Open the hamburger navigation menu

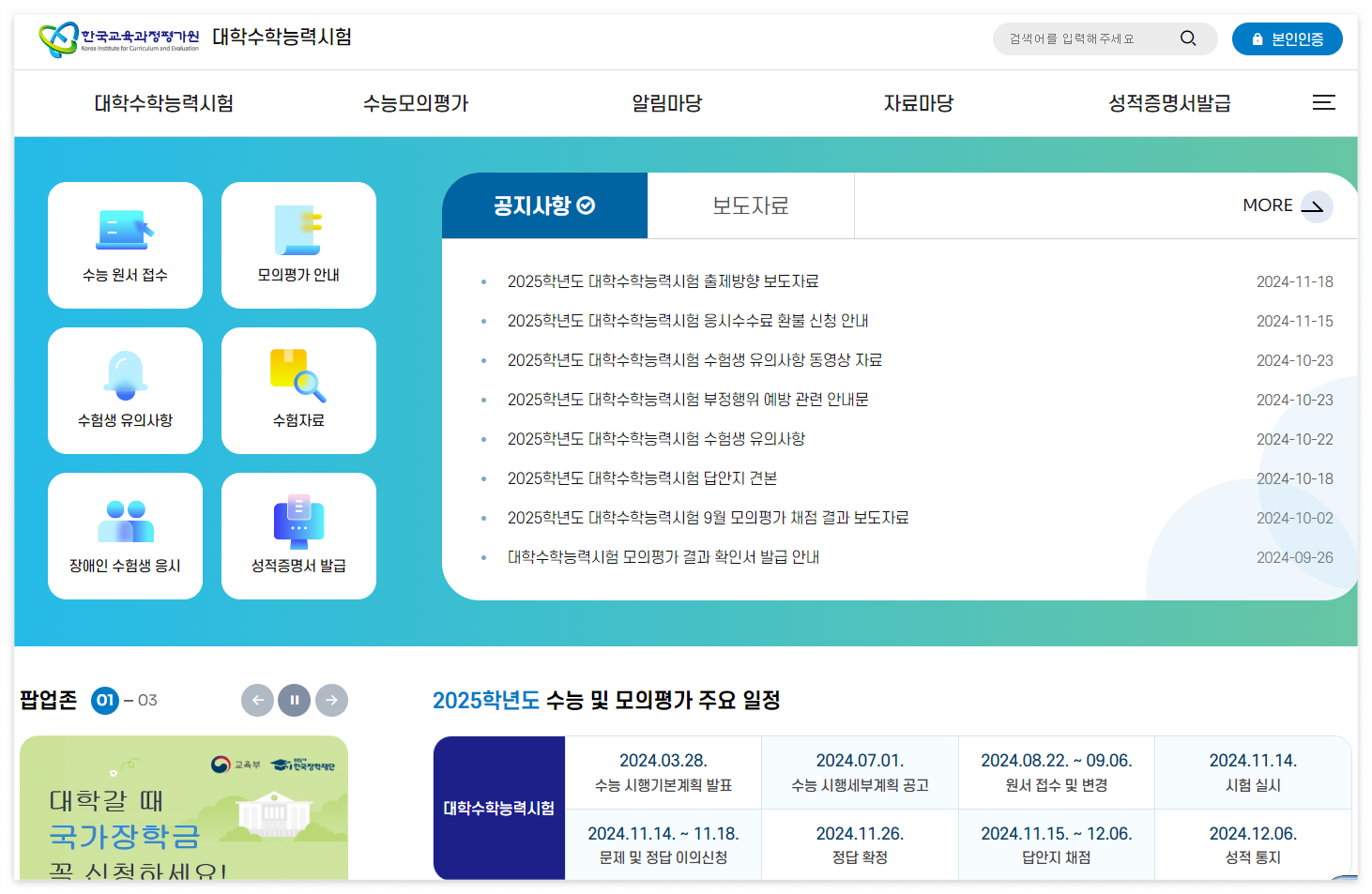tap(1324, 103)
